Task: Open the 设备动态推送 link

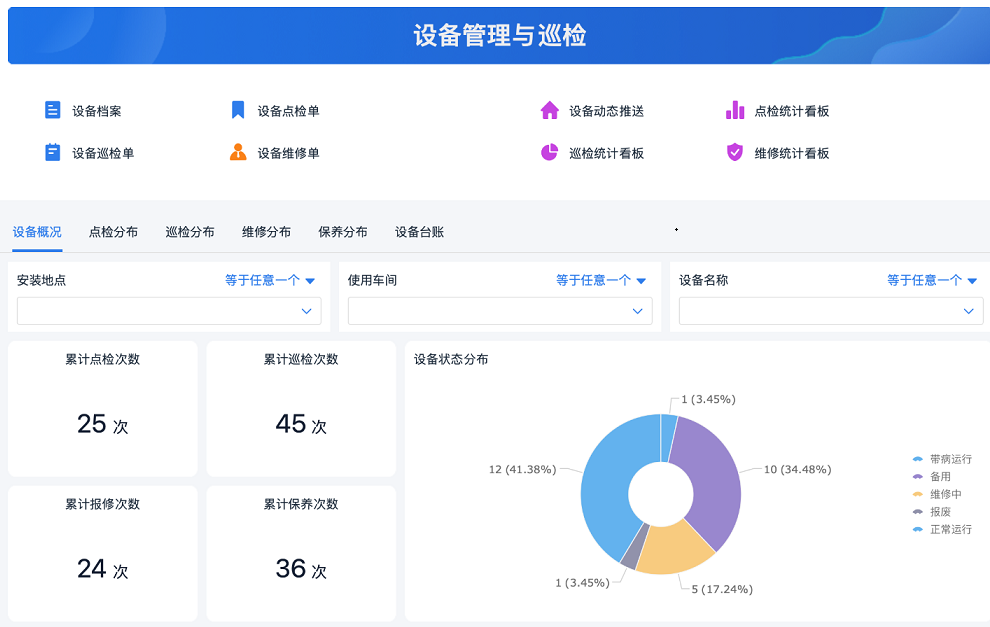Action: pyautogui.click(x=607, y=111)
